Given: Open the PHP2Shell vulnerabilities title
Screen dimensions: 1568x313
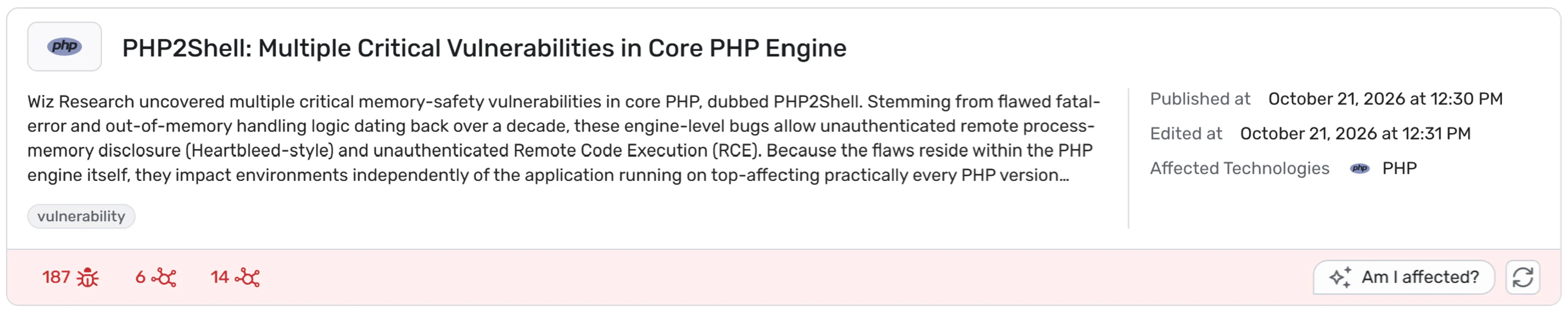Looking at the screenshot, I should coord(484,48).
